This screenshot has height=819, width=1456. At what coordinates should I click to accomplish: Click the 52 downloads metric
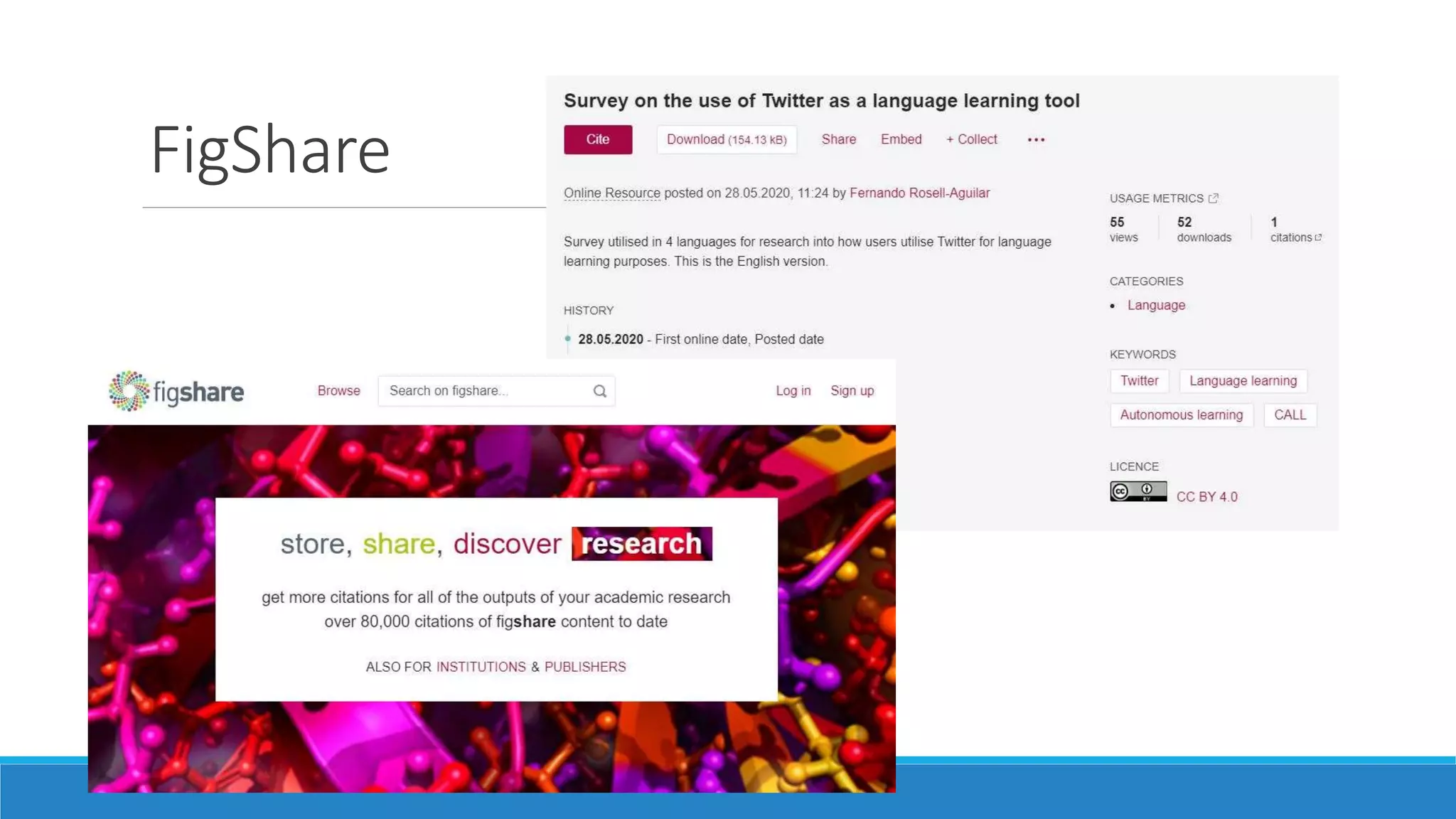[1204, 230]
